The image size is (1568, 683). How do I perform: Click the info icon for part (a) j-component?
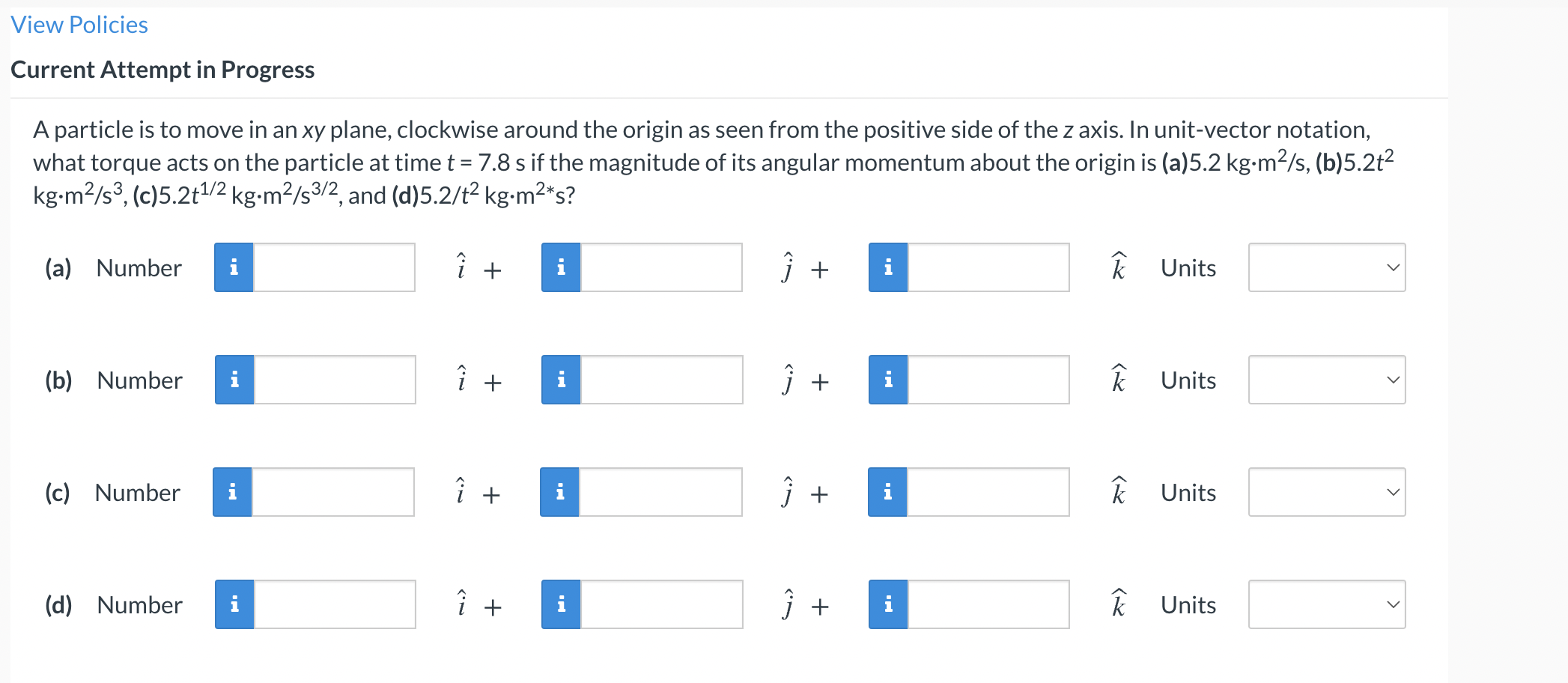(x=561, y=267)
